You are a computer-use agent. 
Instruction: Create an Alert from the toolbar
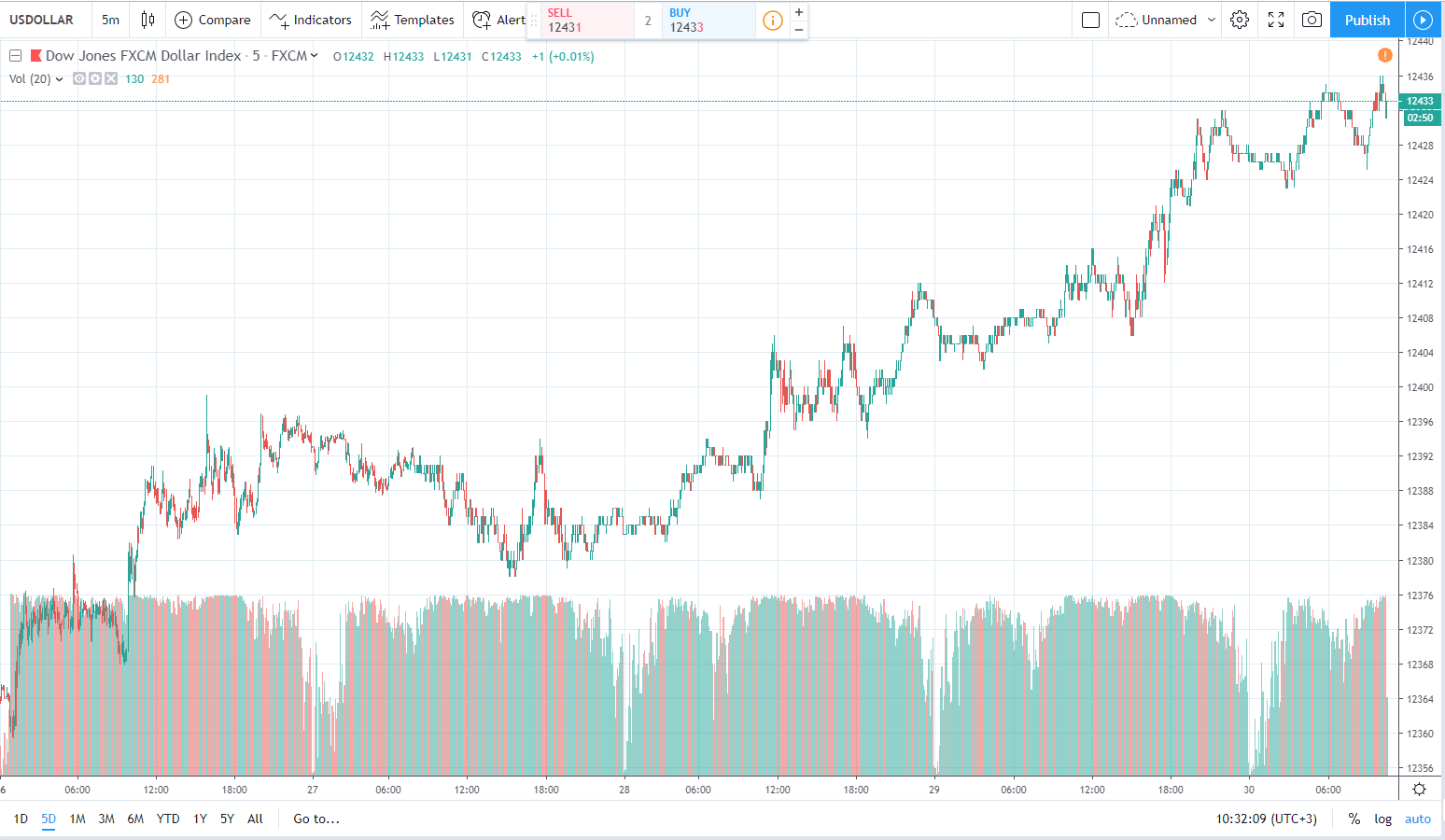pyautogui.click(x=498, y=20)
